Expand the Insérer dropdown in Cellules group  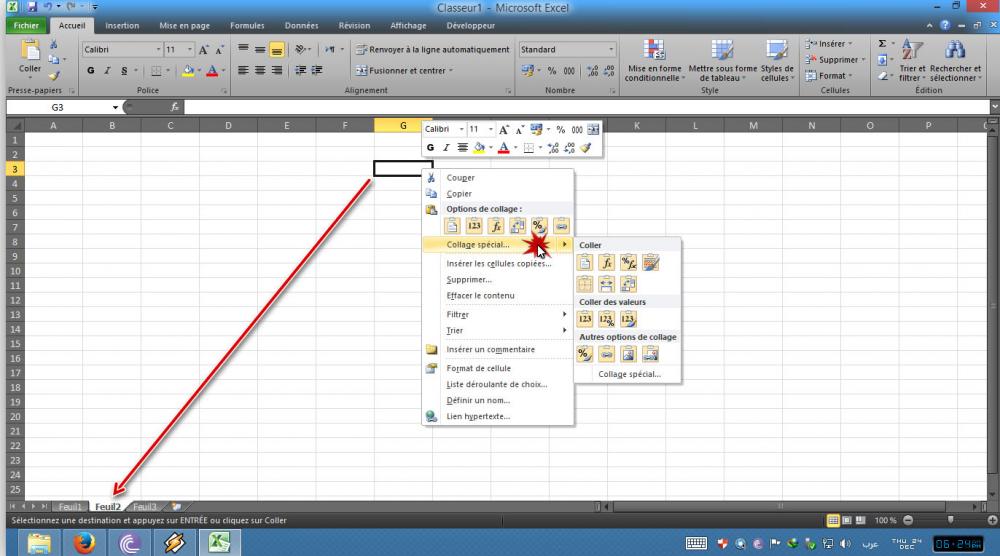click(x=850, y=44)
